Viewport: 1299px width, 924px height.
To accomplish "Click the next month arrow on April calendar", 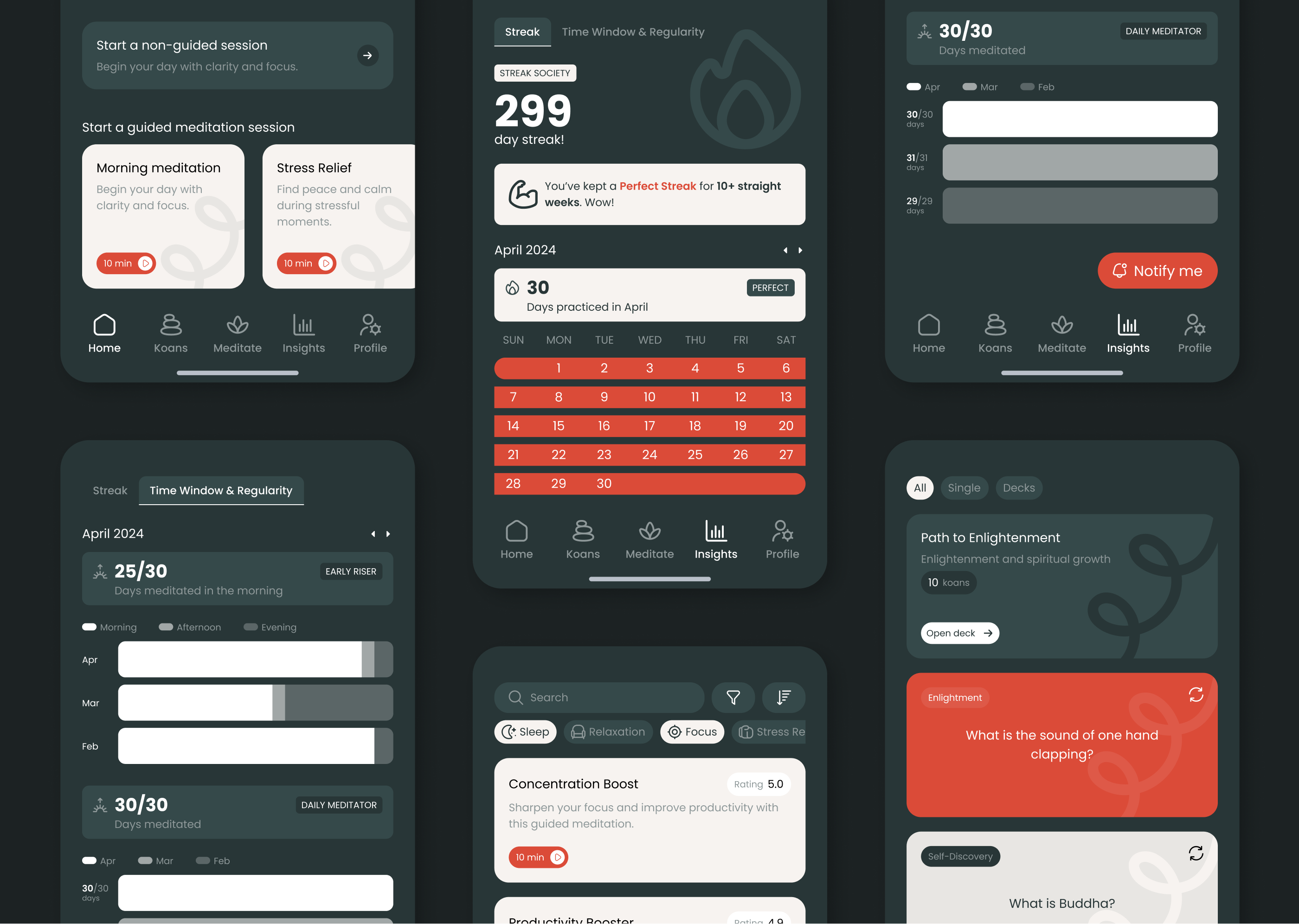I will point(800,250).
